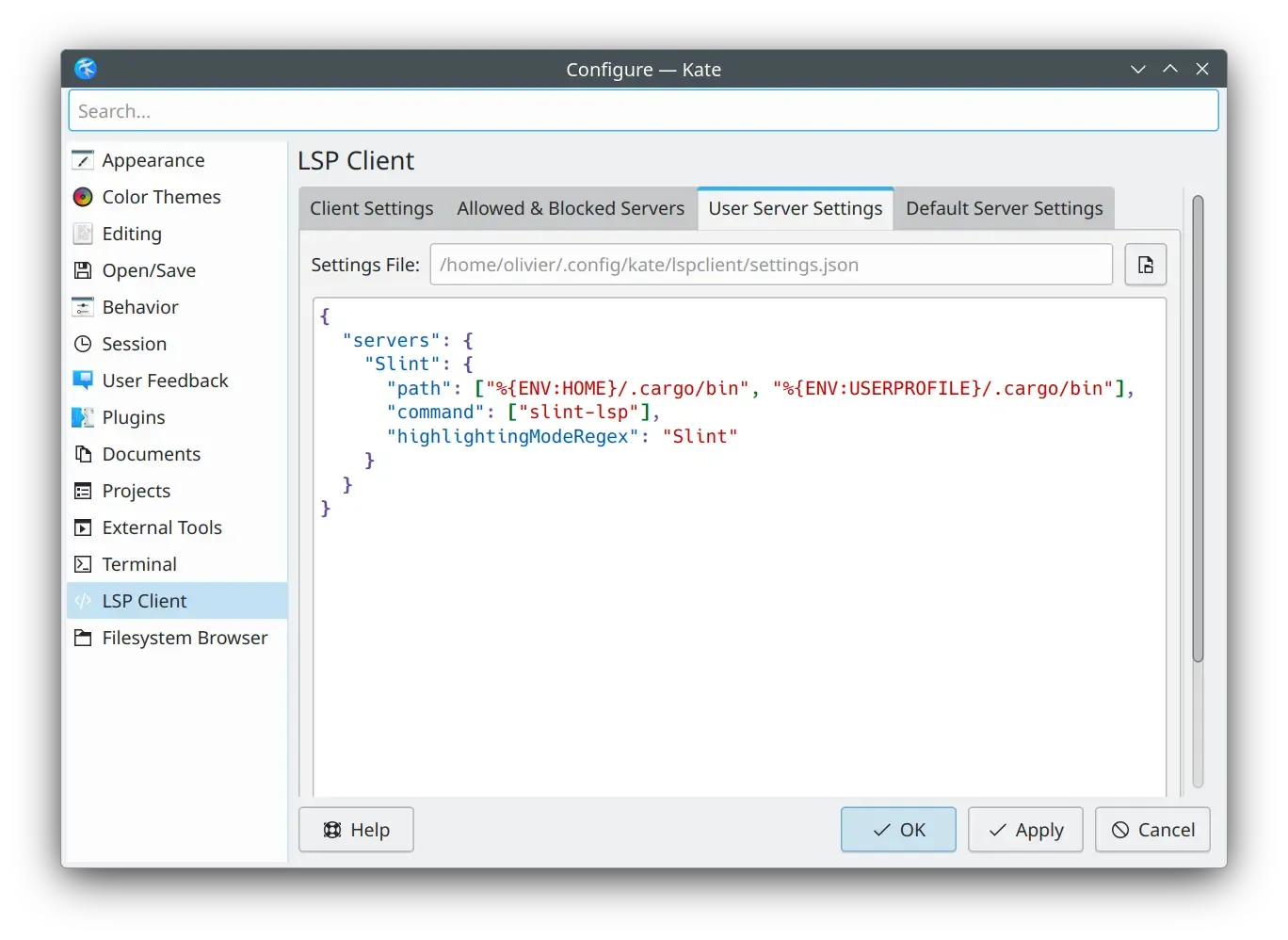Select the User Feedback icon
The height and width of the screenshot is (940, 1288).
83,381
